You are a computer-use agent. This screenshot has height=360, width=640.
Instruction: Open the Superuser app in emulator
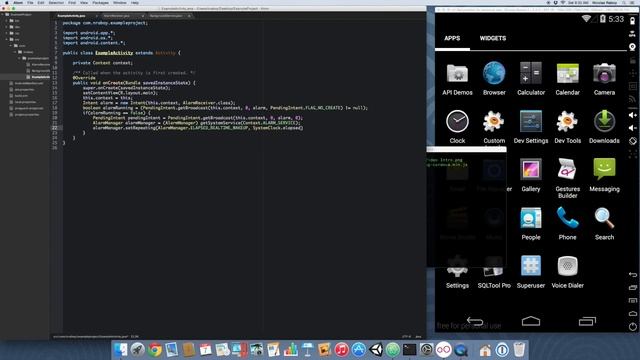[531, 272]
